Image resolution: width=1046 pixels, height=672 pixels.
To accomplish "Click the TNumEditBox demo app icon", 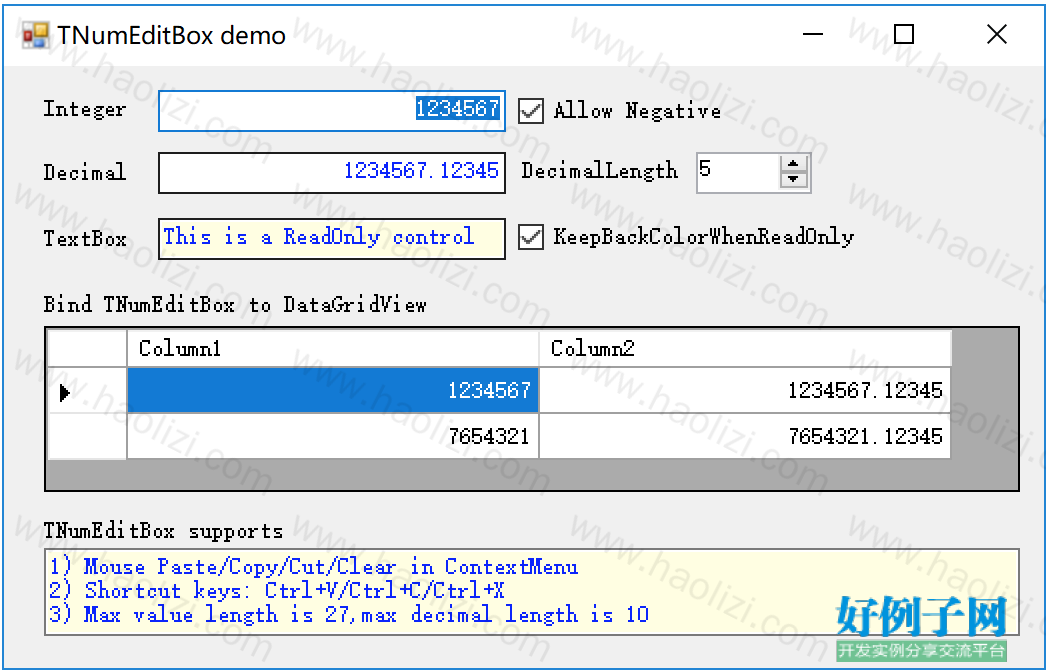I will pyautogui.click(x=35, y=35).
